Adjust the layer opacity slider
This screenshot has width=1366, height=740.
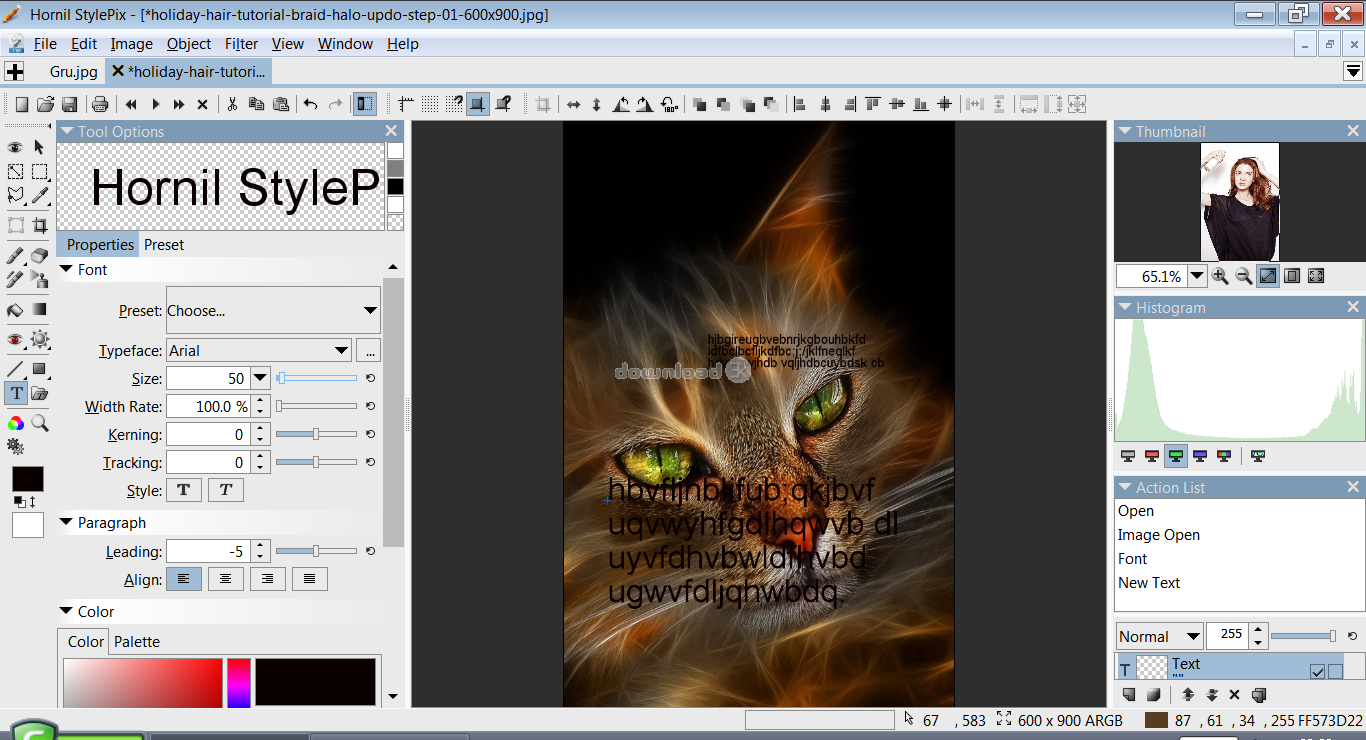[x=1302, y=636]
